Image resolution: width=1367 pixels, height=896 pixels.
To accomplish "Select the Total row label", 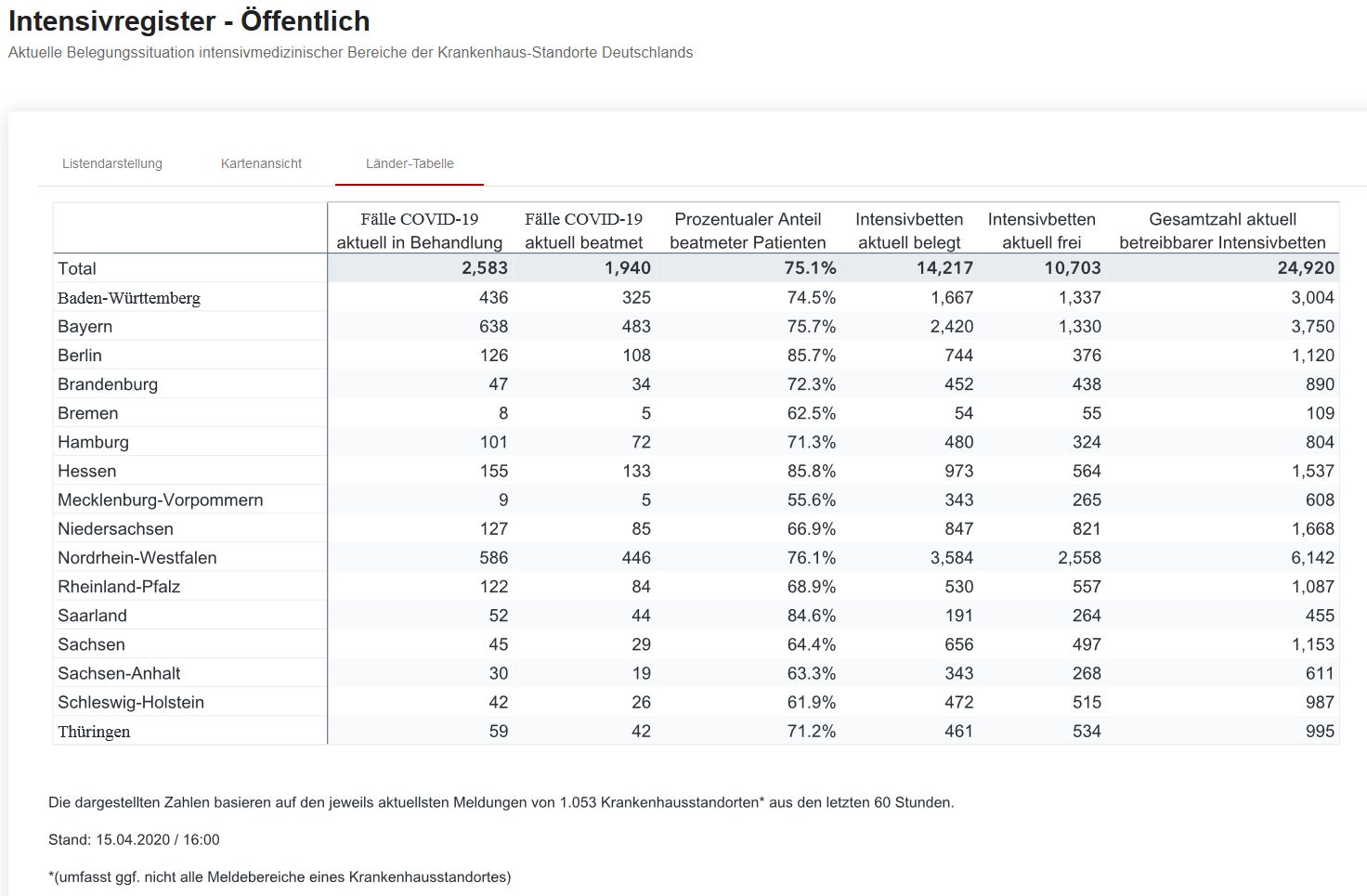I will [77, 268].
